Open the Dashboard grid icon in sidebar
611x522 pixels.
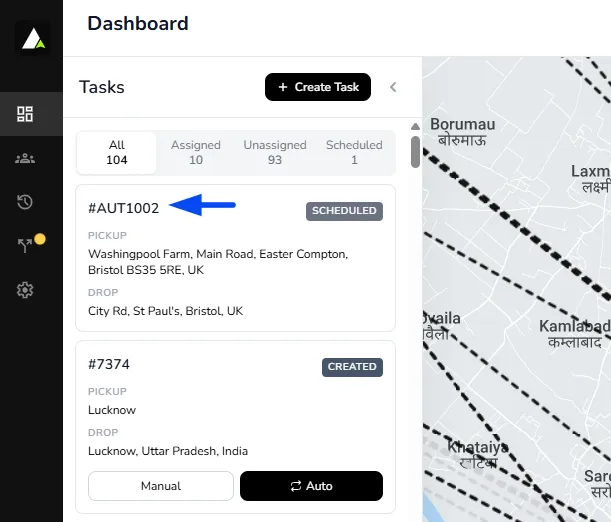pyautogui.click(x=25, y=114)
